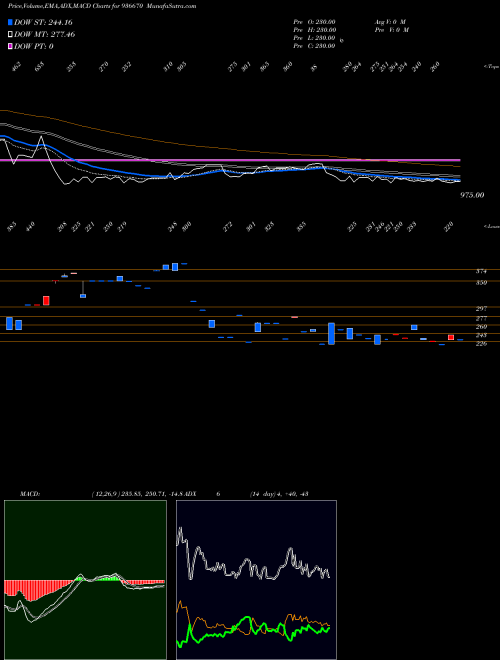Screen dimensions: 500x660
Task: Click the '440' lows value label
Action: coord(30,227)
